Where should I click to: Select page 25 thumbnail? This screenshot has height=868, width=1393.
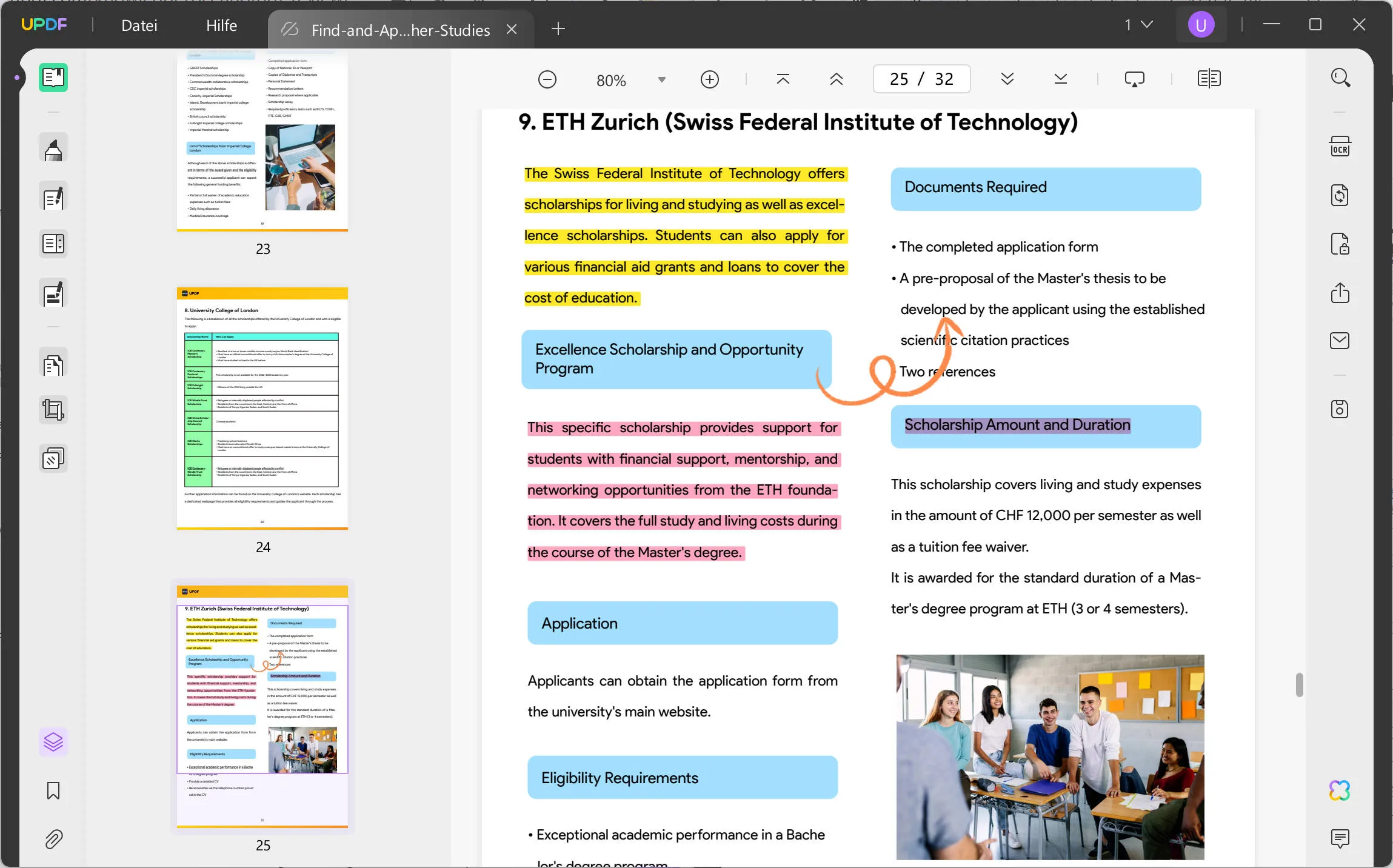pos(262,707)
